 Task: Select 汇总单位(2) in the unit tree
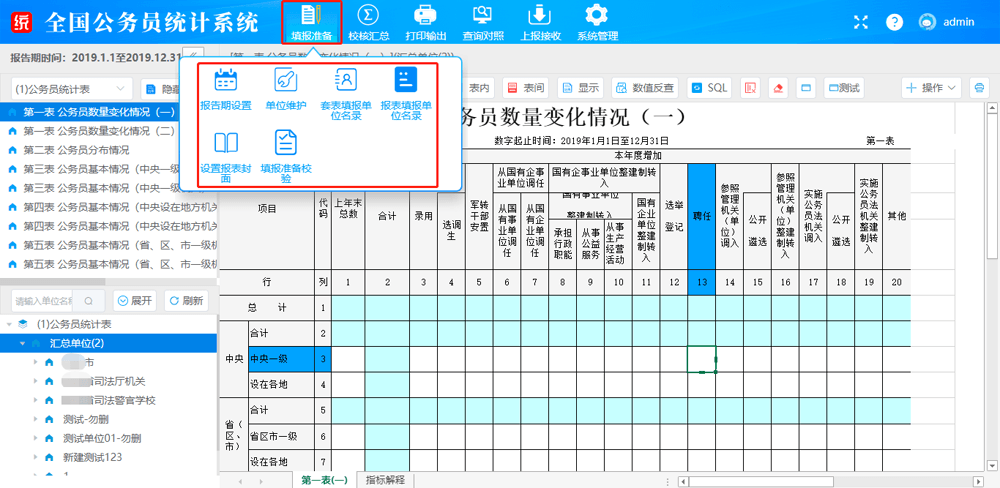[x=77, y=343]
